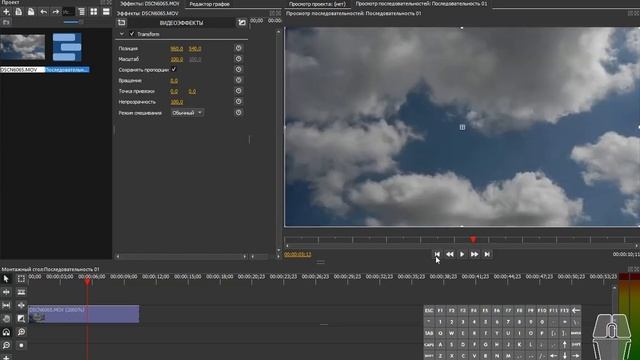The height and width of the screenshot is (360, 640).
Task: Click the Play button in viewer
Action: 462,254
